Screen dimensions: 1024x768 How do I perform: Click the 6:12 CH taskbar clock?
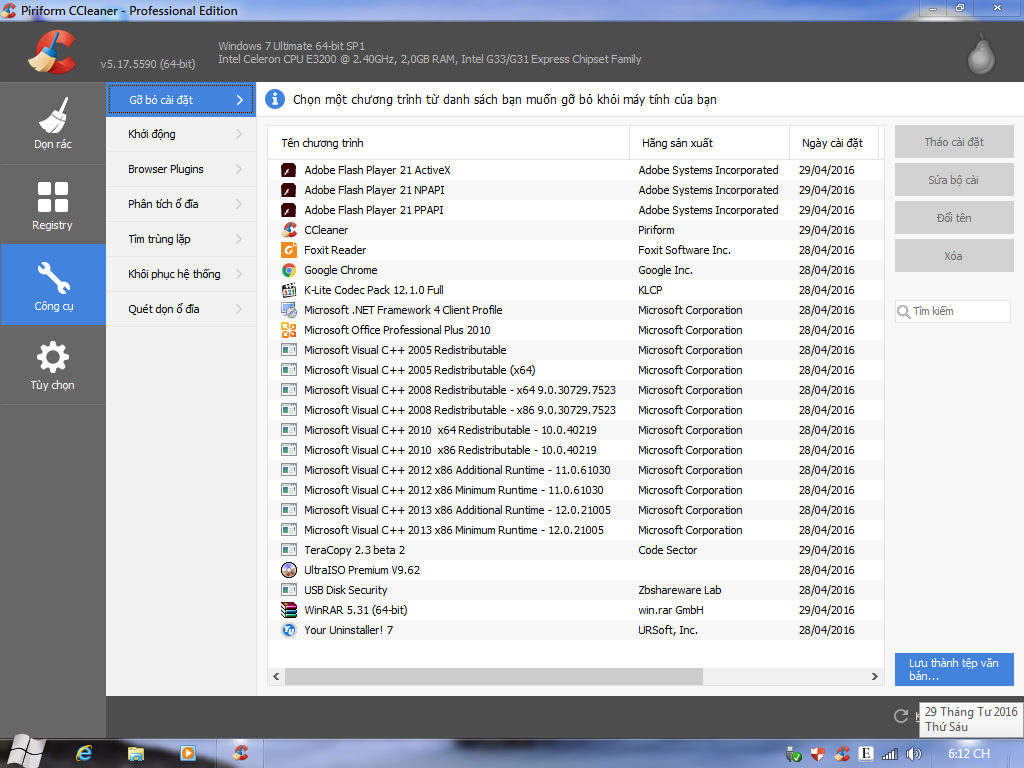pos(969,754)
